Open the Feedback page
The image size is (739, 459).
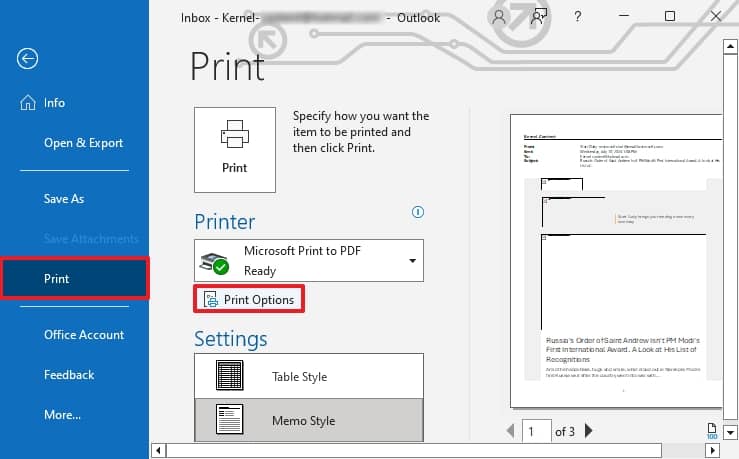click(69, 375)
